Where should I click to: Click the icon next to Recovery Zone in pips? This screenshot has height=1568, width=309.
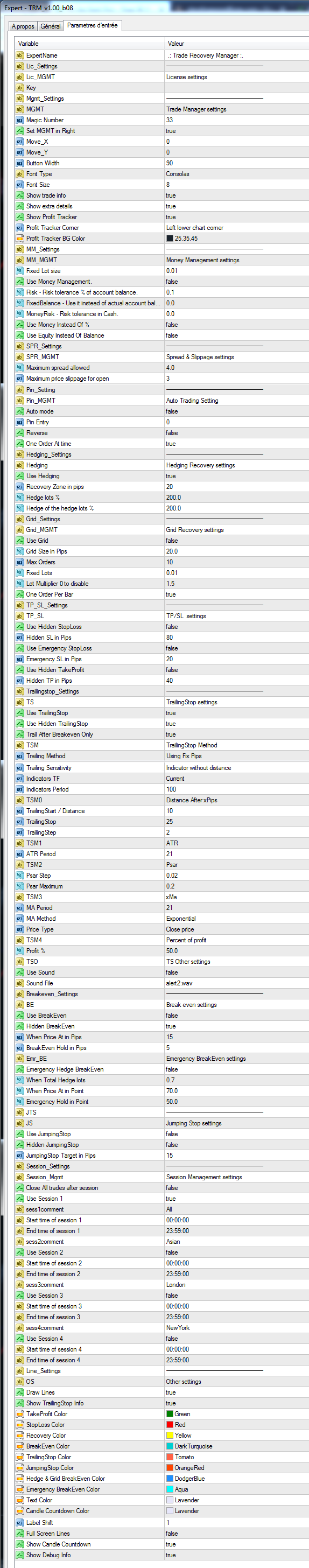pyautogui.click(x=19, y=487)
